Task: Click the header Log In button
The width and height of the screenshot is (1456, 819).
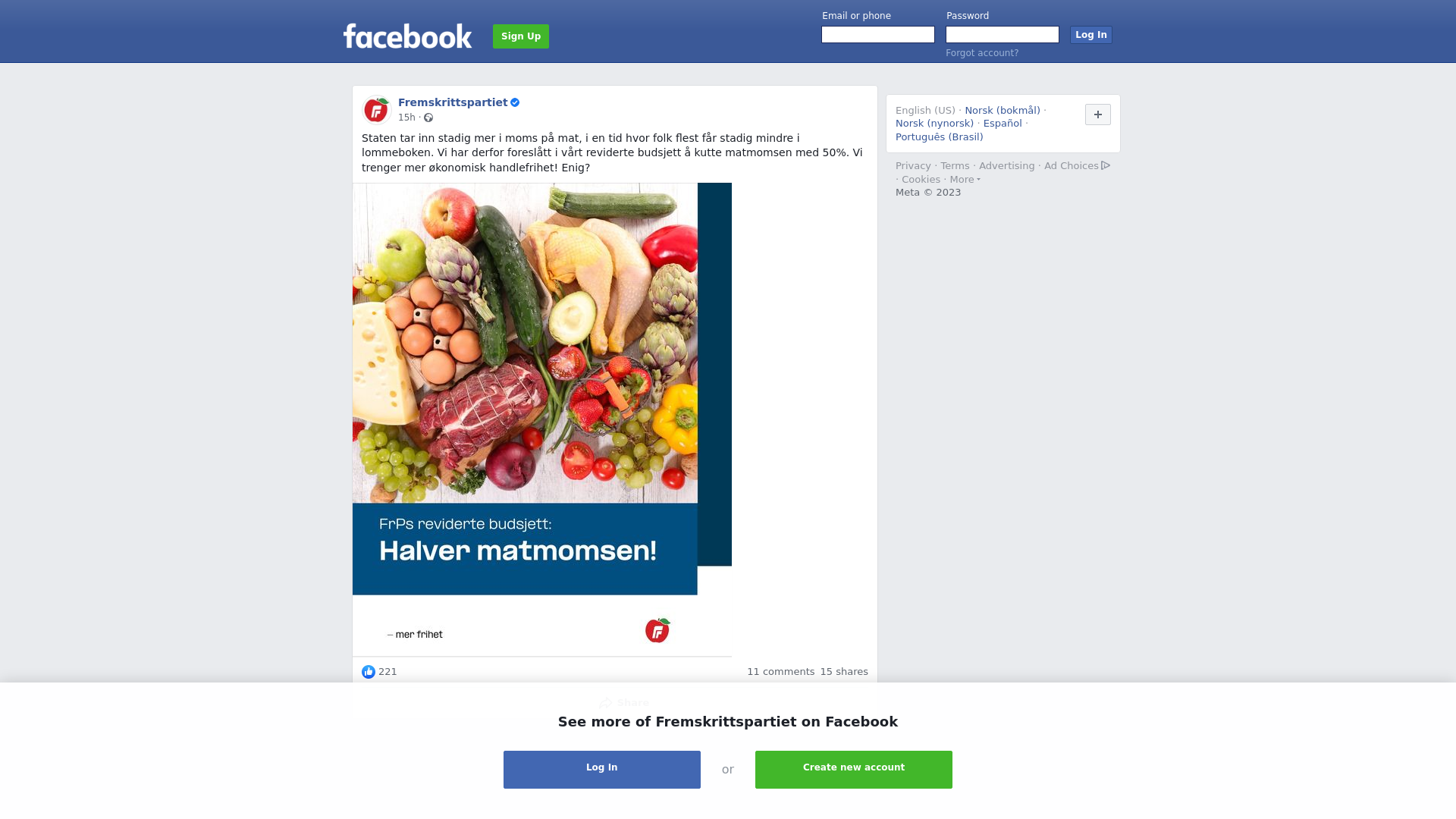Action: (1091, 35)
